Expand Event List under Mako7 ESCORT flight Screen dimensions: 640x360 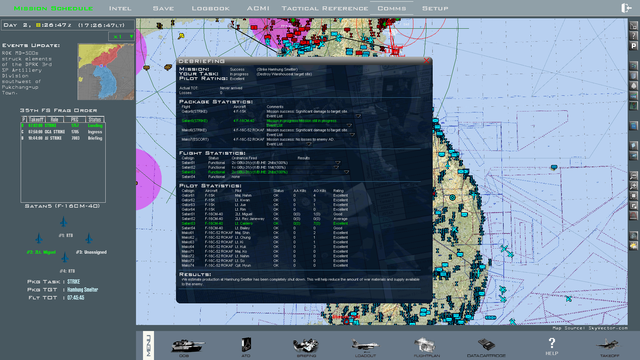point(309,144)
